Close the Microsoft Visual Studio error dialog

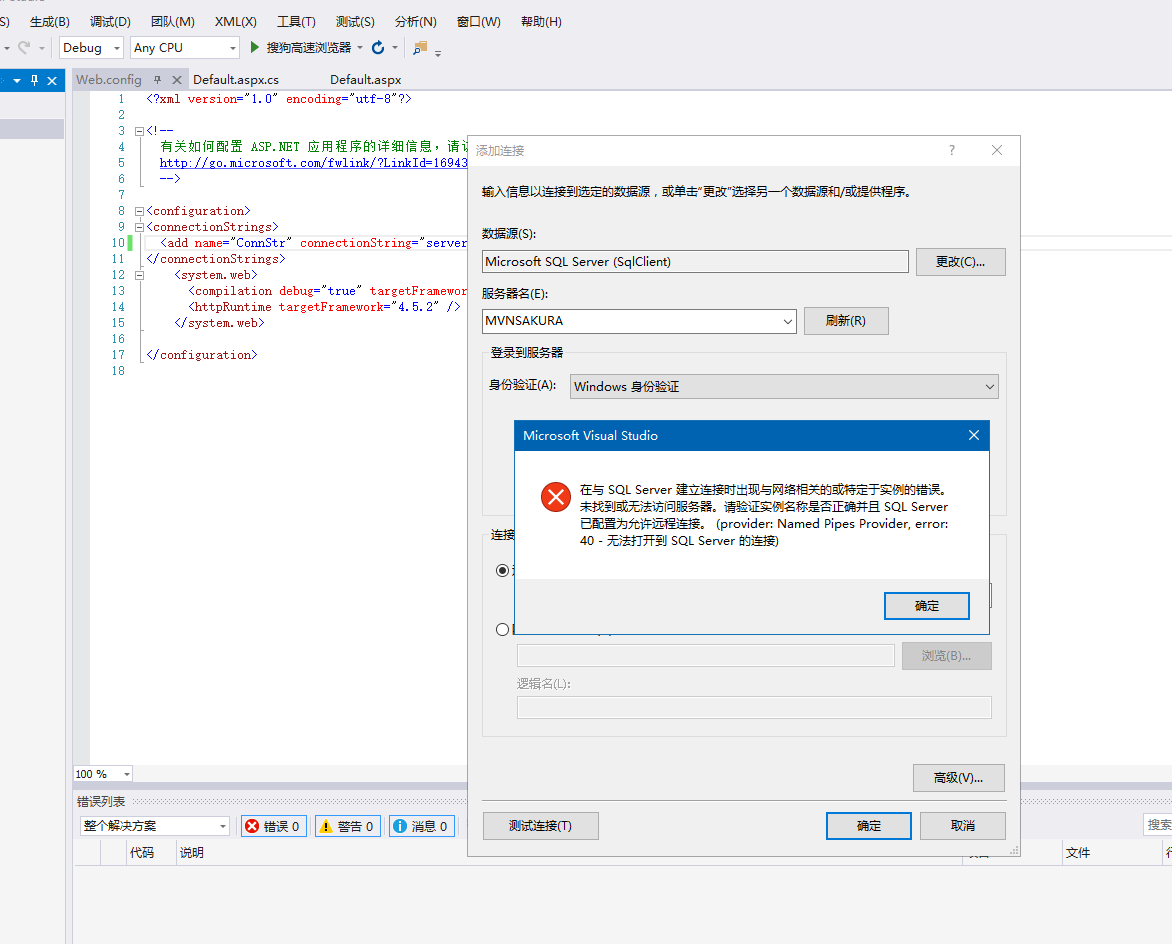pyautogui.click(x=973, y=435)
